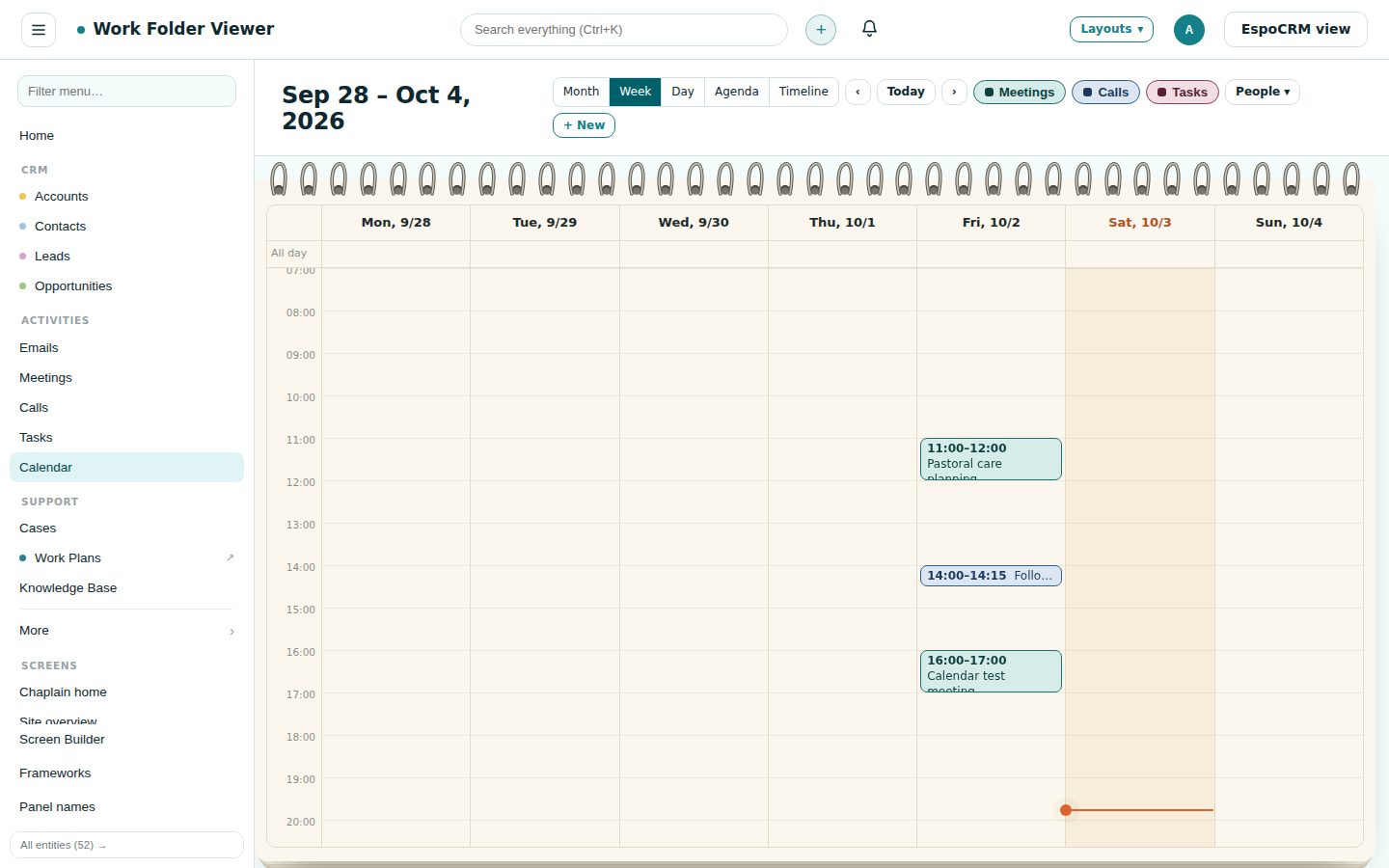Switch to Agenda view
The width and height of the screenshot is (1389, 868).
(x=736, y=92)
